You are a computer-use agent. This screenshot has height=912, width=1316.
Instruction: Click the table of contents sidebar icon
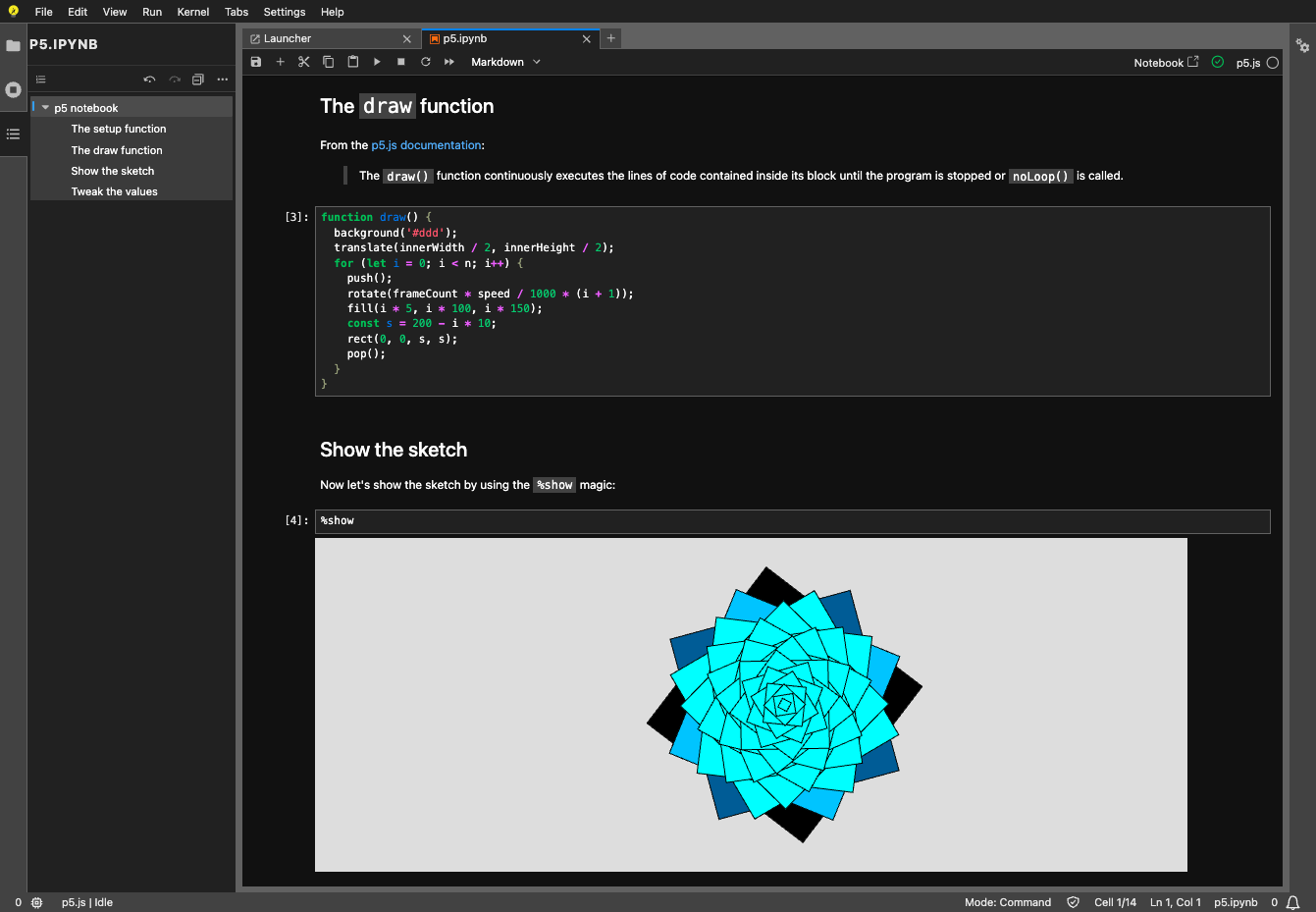pyautogui.click(x=13, y=134)
